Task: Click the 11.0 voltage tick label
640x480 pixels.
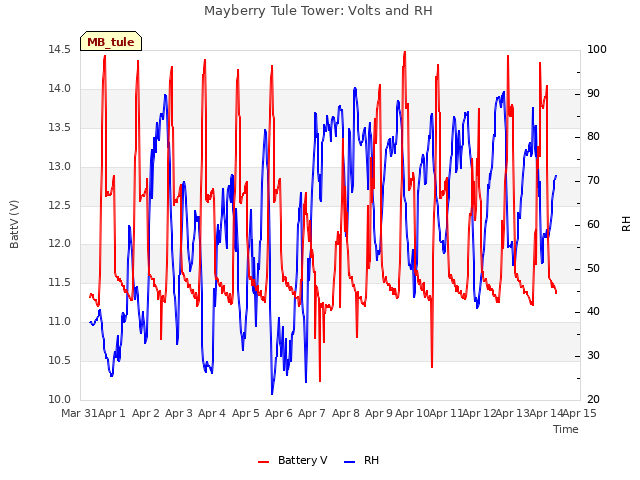Action: pyautogui.click(x=60, y=322)
